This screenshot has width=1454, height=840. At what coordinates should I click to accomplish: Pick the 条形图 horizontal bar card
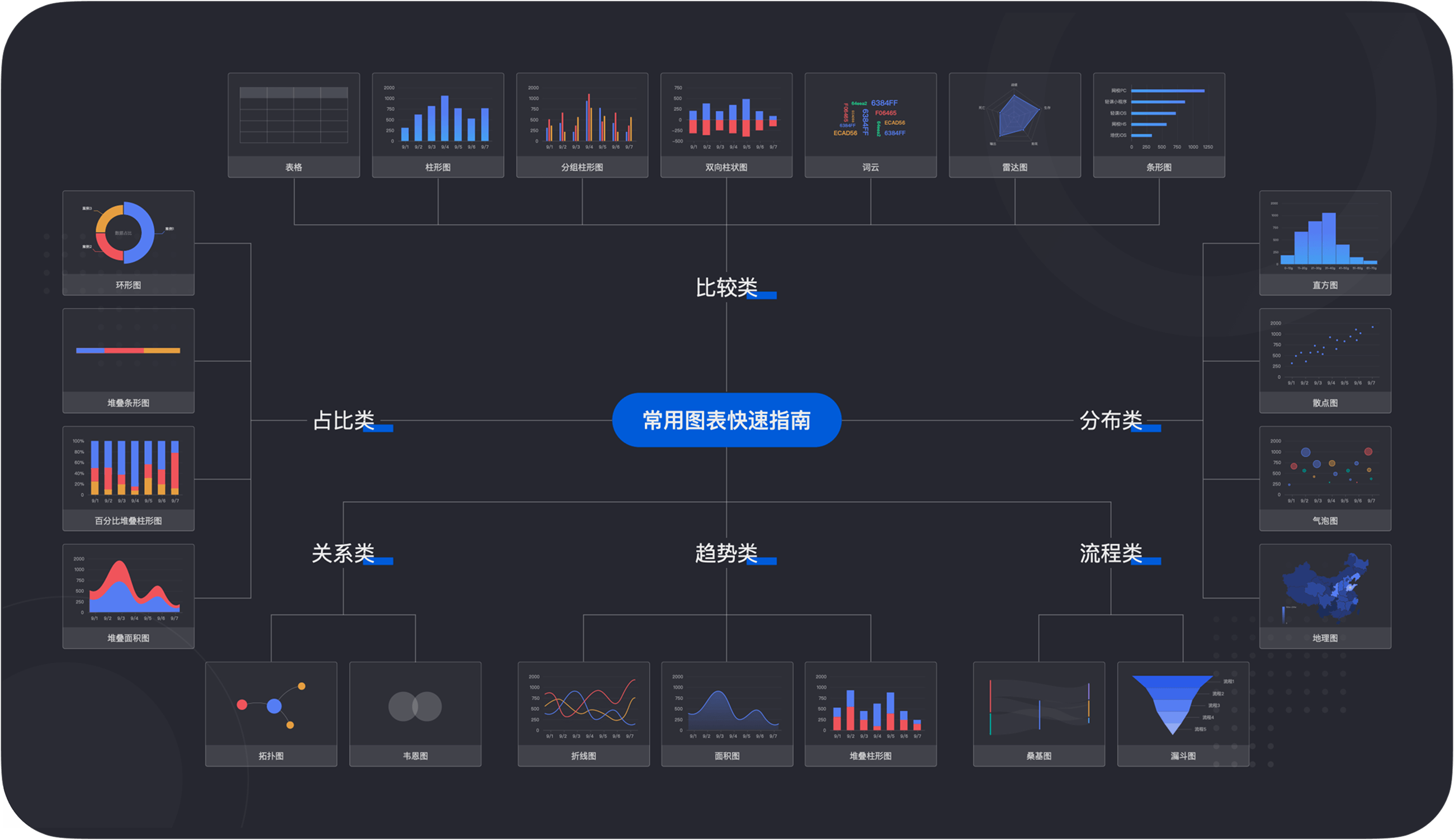coord(1159,125)
